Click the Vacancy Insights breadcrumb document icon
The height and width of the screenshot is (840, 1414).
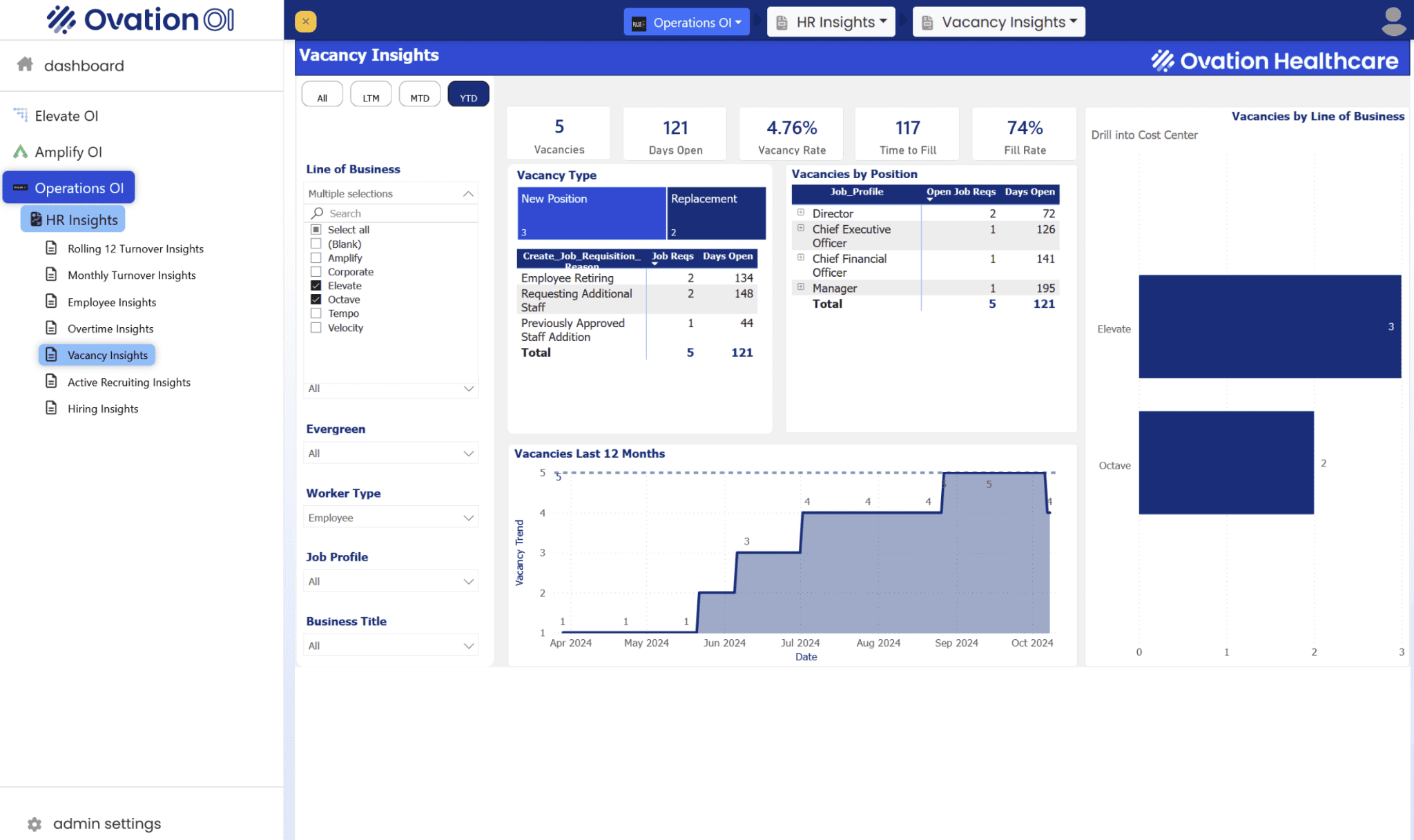[928, 23]
